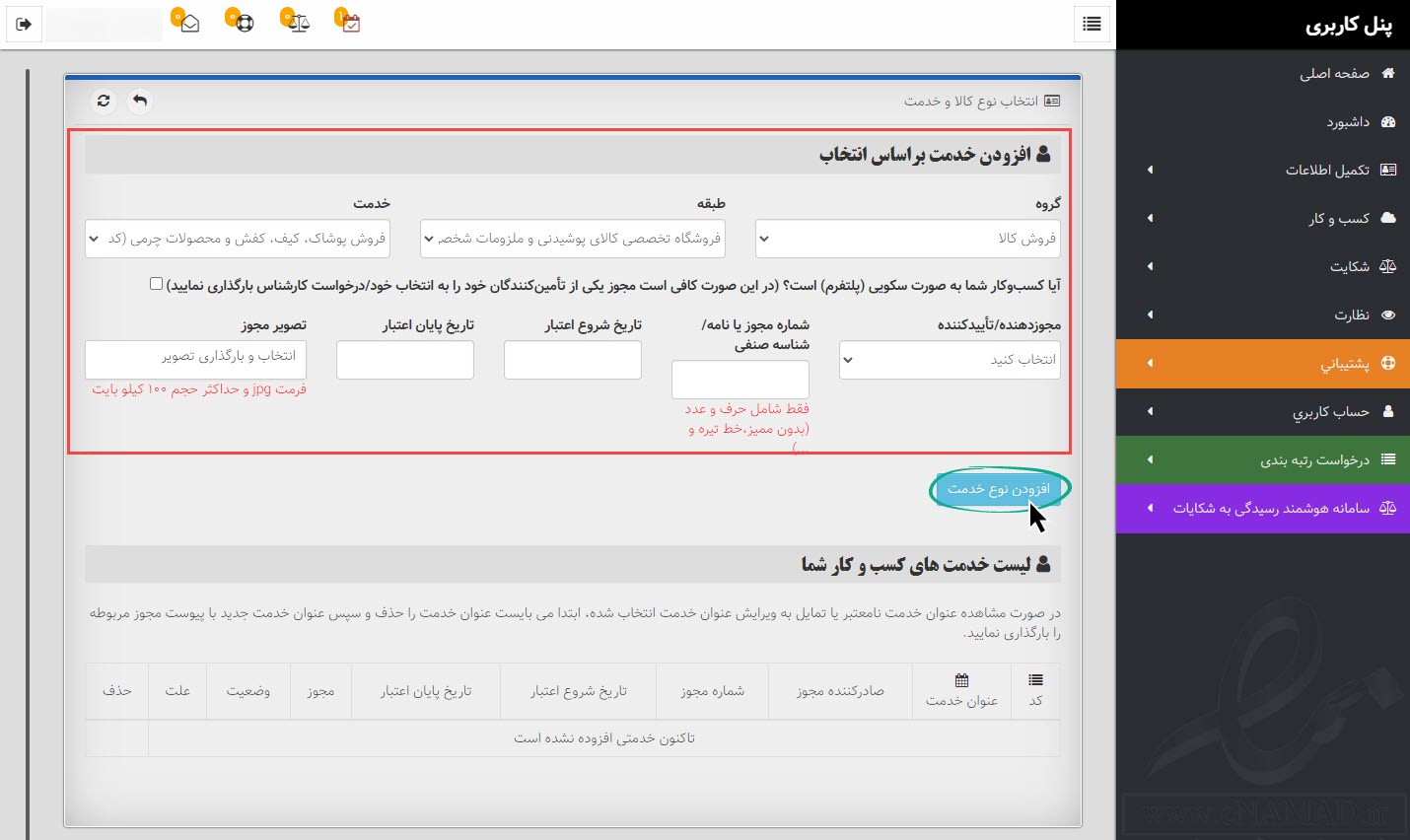Screen dimensions: 1410x840
Task: Click the cloud icon beside کسب و کار
Action: (x=1388, y=218)
